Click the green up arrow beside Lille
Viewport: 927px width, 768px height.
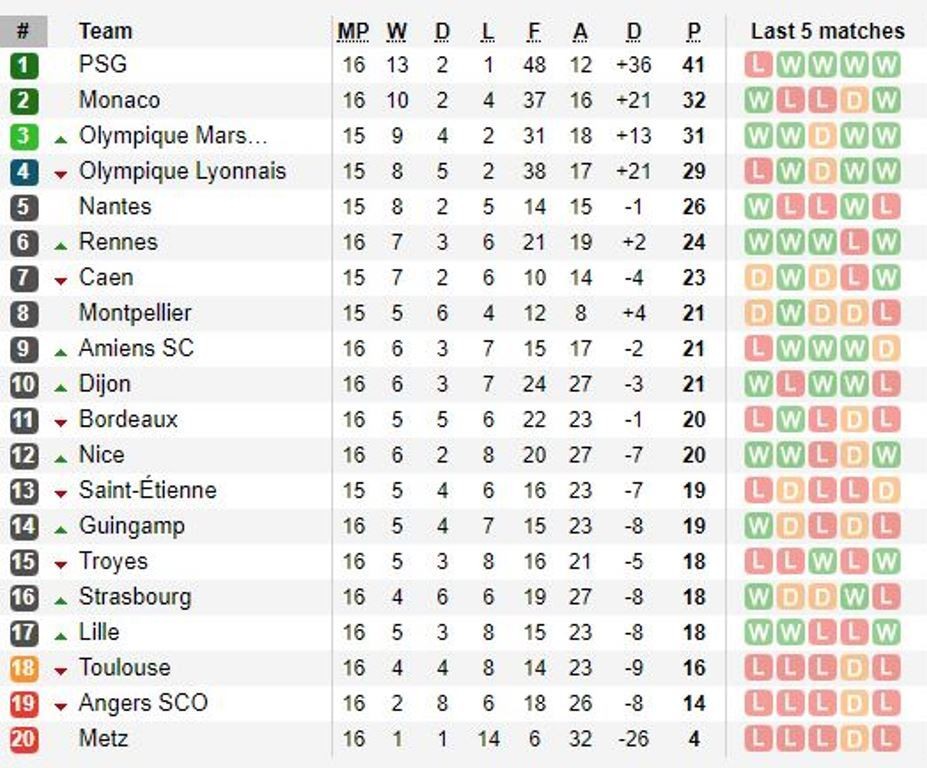61,634
